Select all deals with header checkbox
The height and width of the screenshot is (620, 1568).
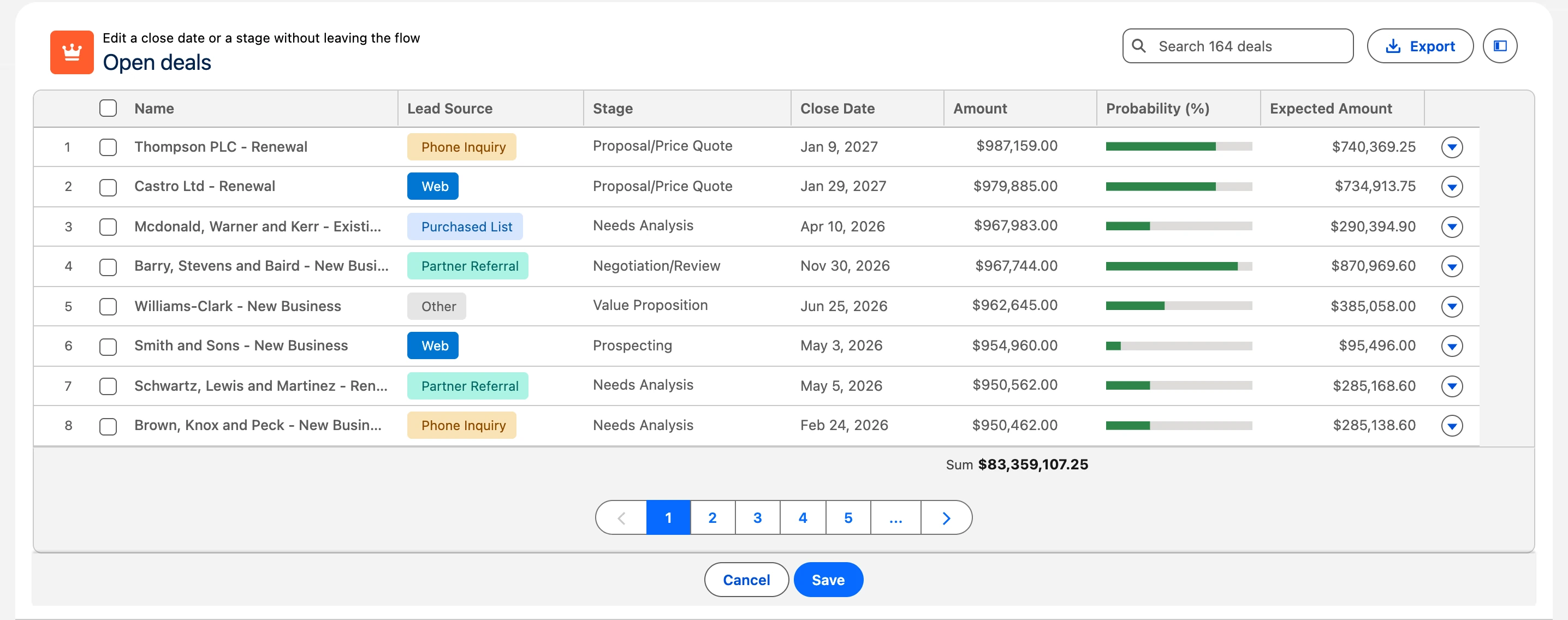click(108, 108)
